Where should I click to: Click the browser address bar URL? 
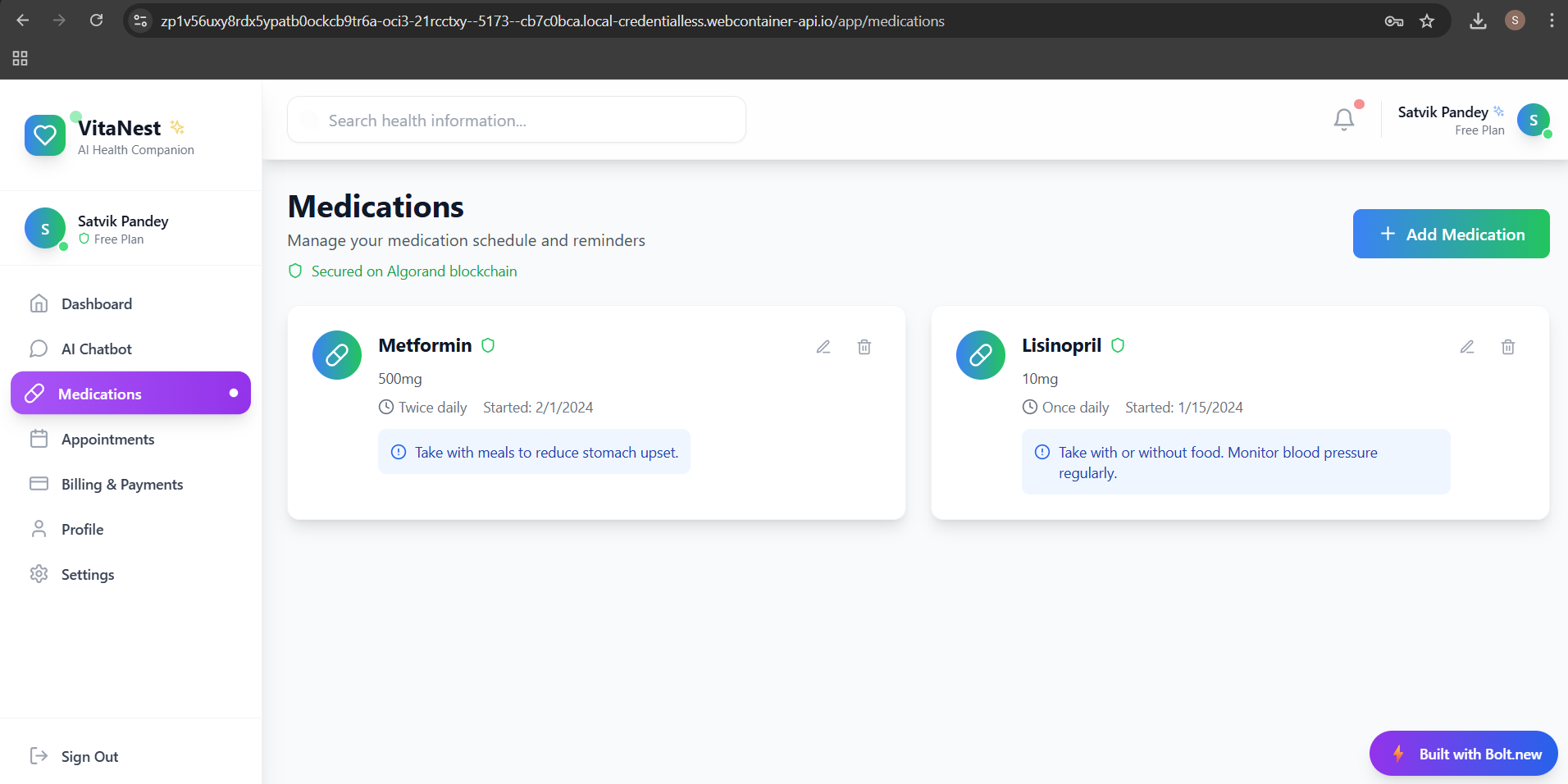coord(553,21)
